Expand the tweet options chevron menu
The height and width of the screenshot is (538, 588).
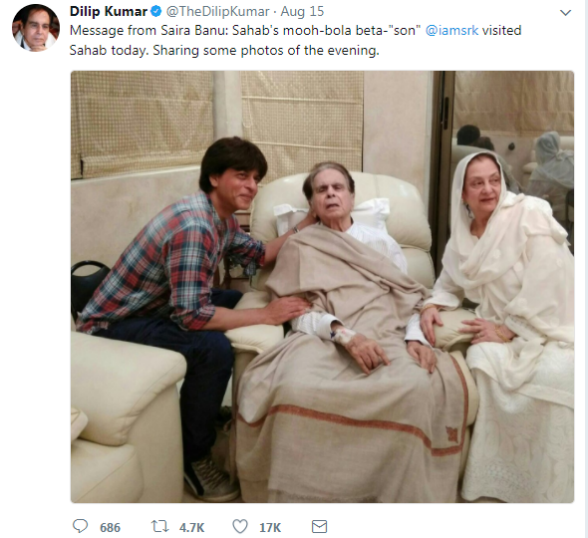[x=565, y=13]
